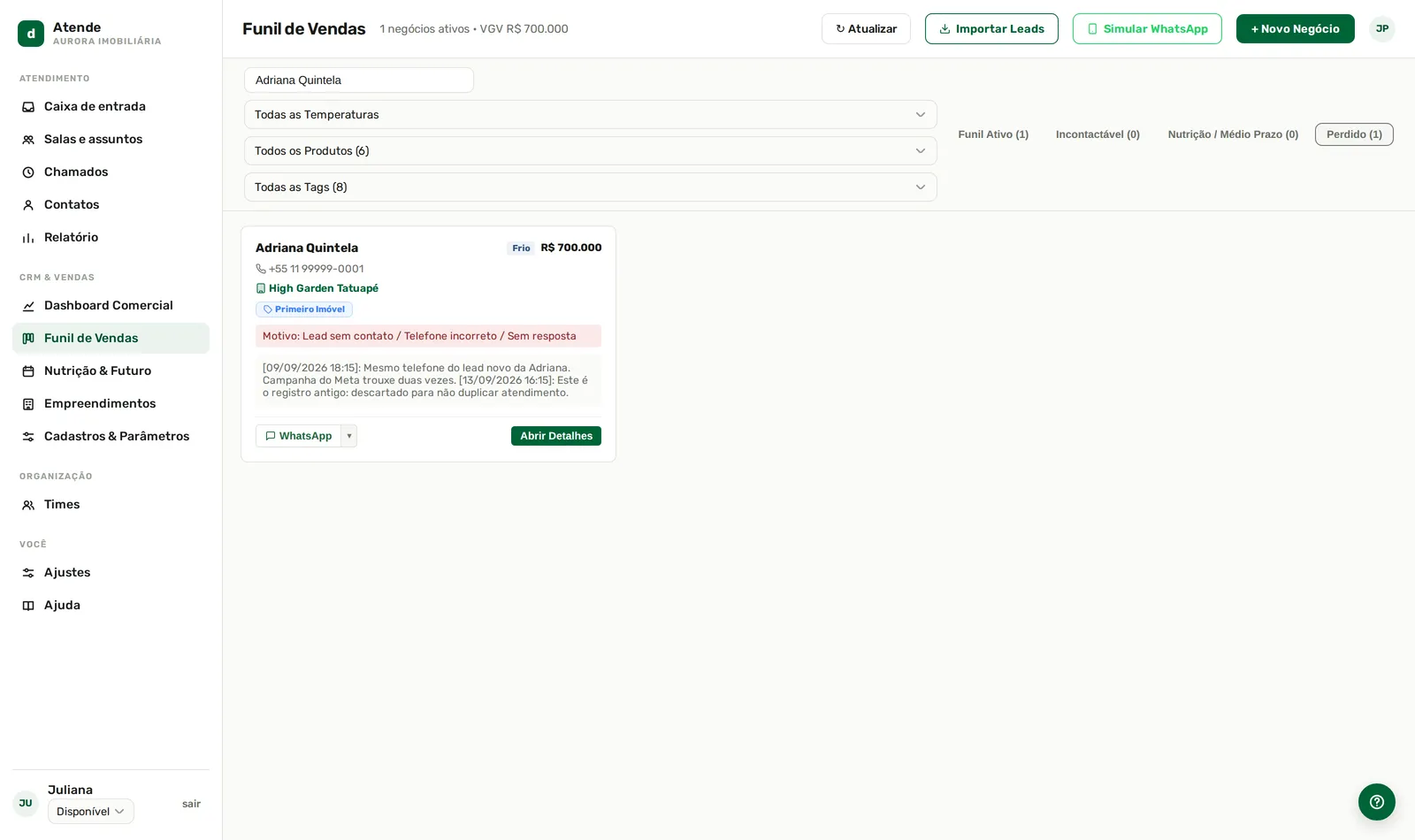This screenshot has width=1415, height=840.
Task: Click the WhatsApp button on the card
Action: (x=298, y=436)
